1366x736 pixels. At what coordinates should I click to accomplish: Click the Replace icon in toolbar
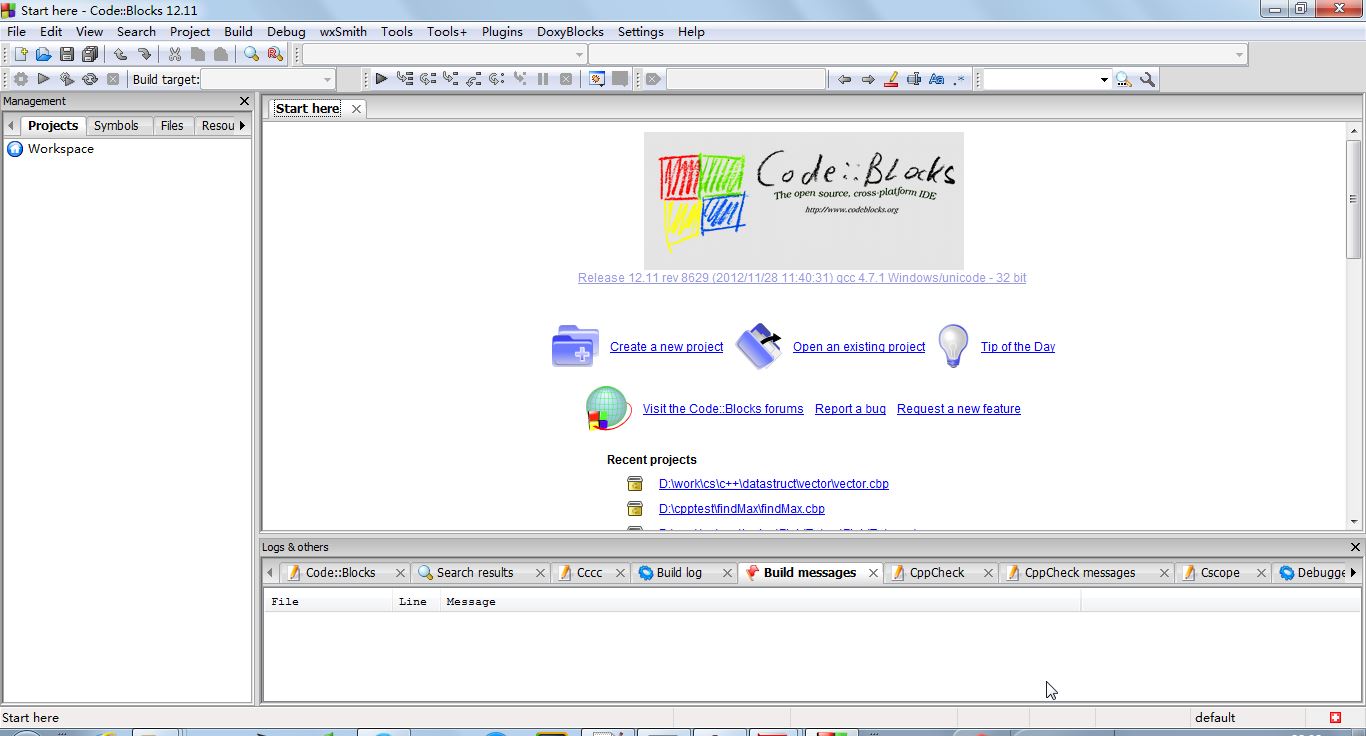[275, 54]
